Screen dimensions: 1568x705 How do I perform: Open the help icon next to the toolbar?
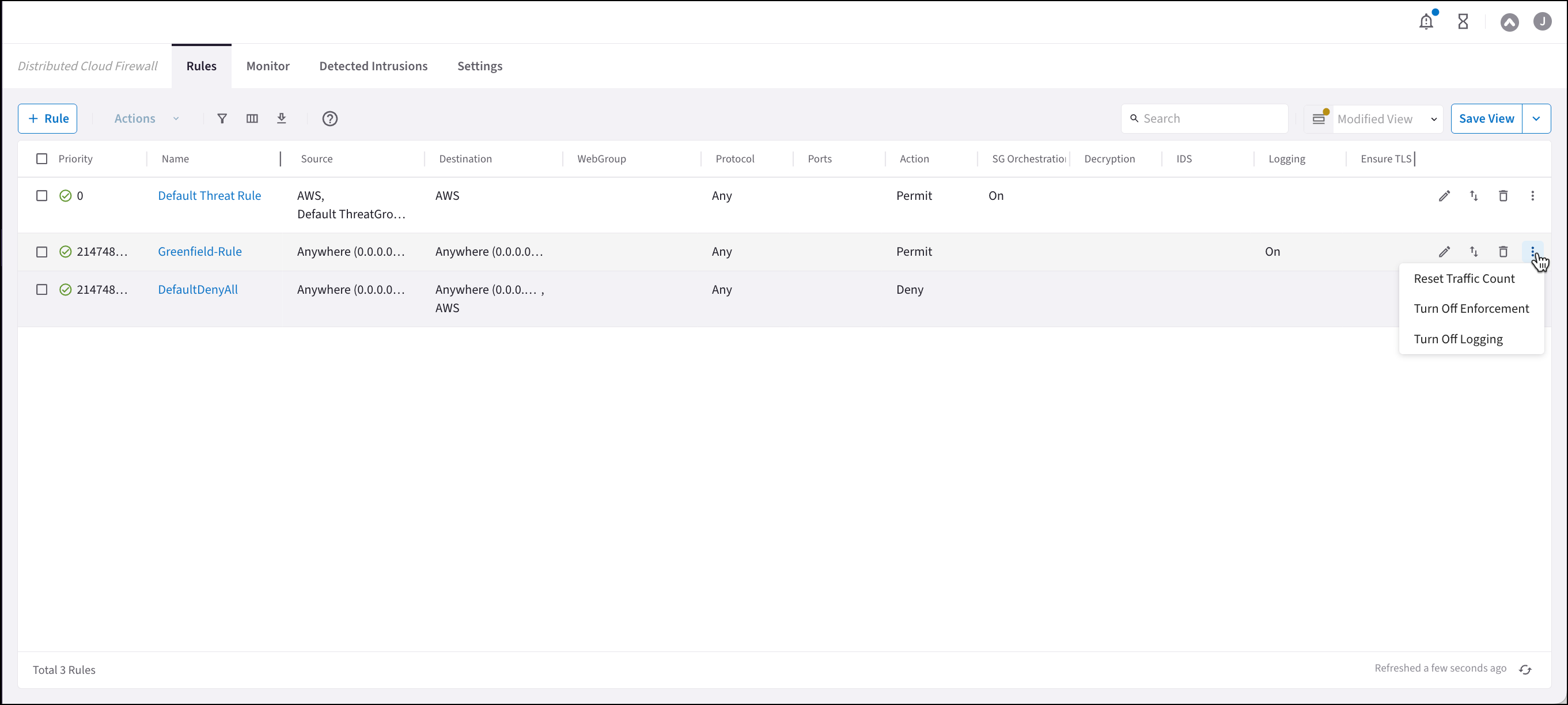point(330,119)
